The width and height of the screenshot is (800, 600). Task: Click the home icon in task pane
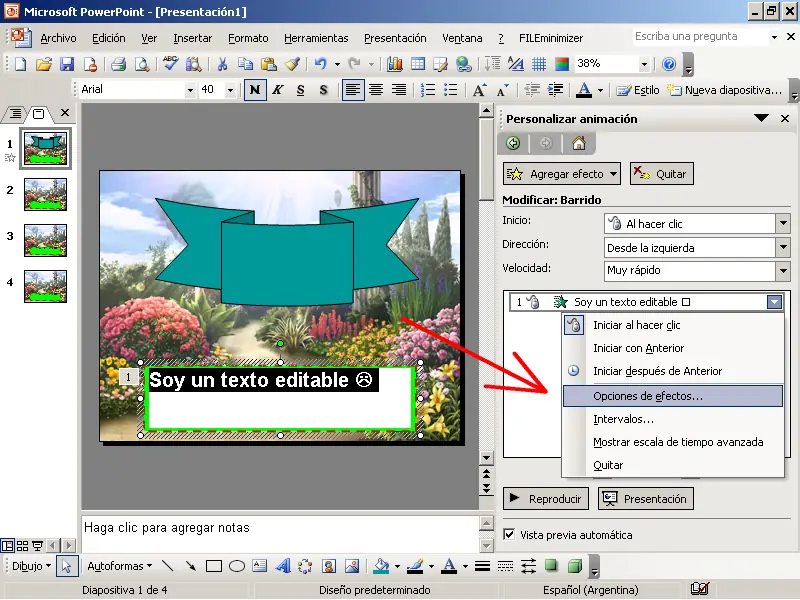point(578,143)
